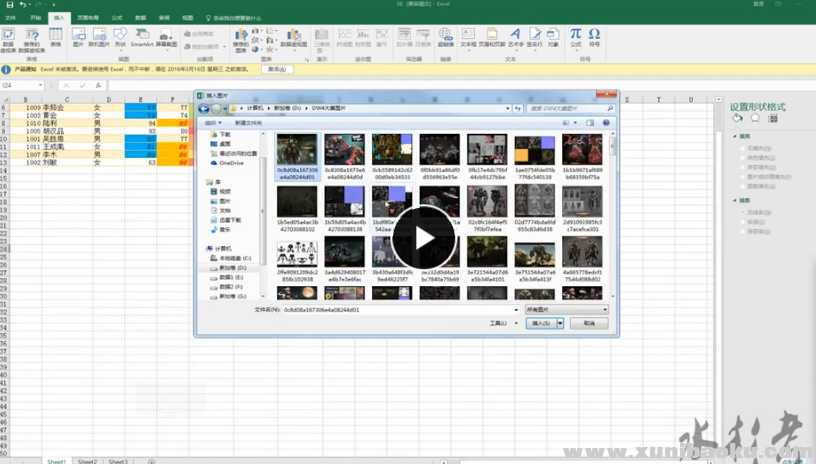Click the Size & Properties icon in format pane

[x=772, y=118]
